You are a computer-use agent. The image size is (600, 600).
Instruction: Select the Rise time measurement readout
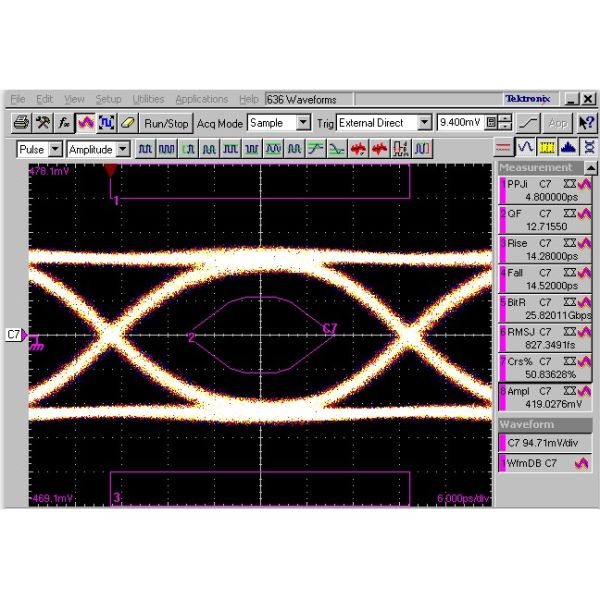coord(544,249)
